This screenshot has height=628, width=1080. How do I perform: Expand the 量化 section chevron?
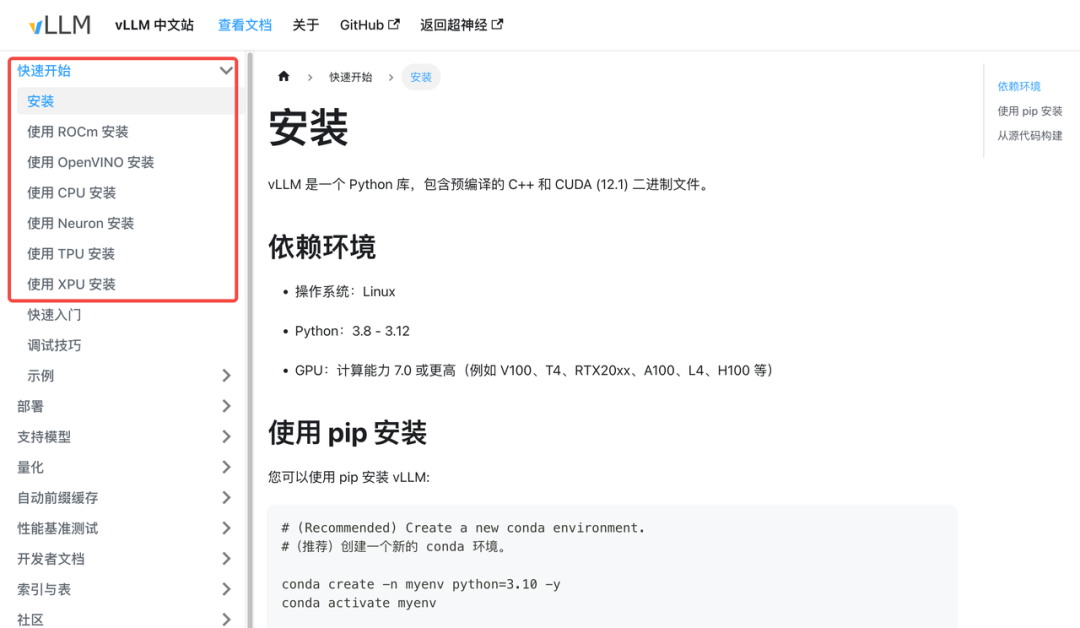[x=226, y=467]
